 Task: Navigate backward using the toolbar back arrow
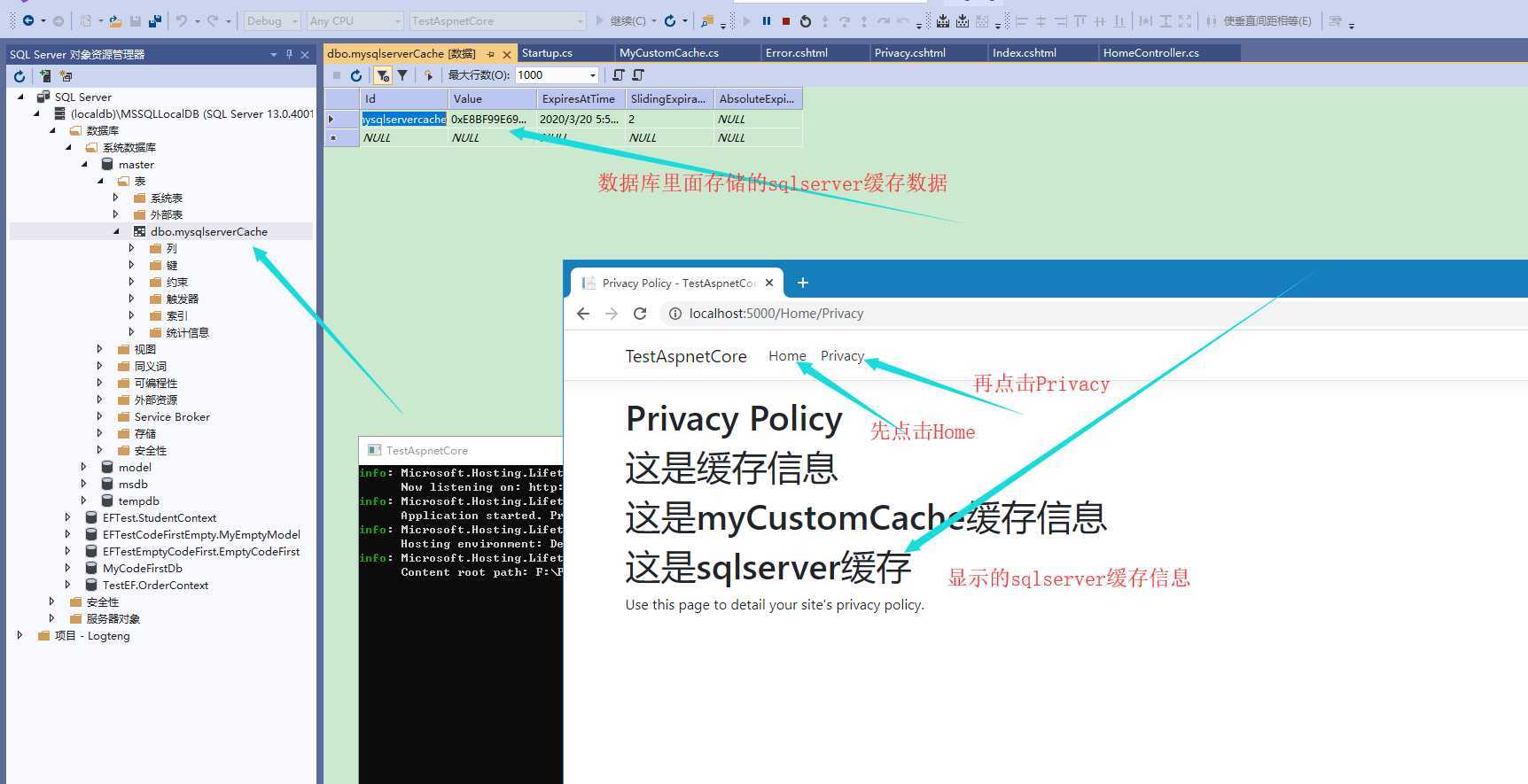pos(28,20)
